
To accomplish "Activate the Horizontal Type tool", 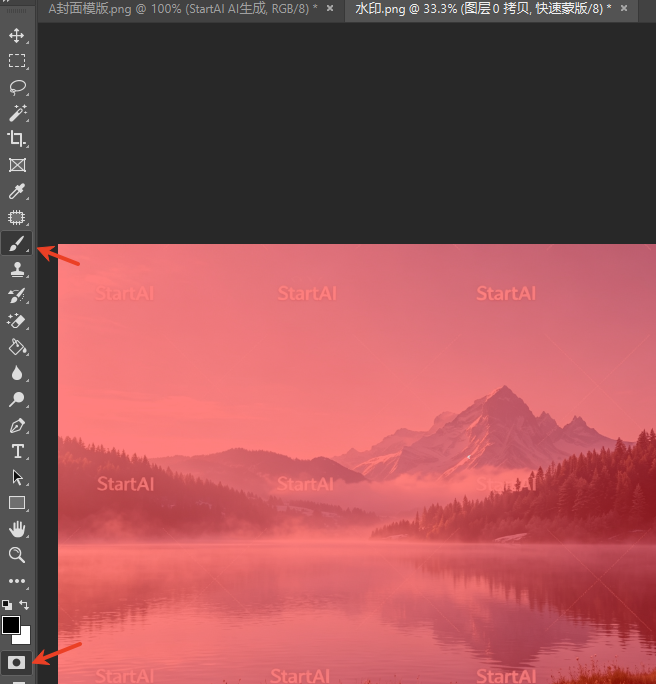I will (17, 451).
